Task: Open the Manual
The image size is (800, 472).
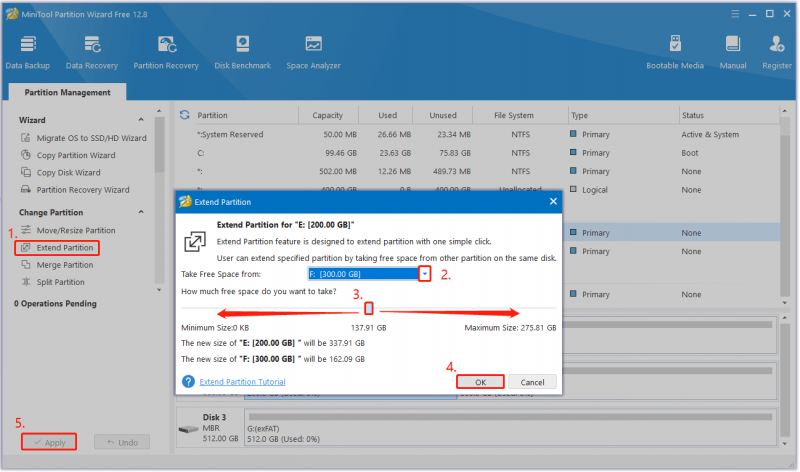Action: 733,52
